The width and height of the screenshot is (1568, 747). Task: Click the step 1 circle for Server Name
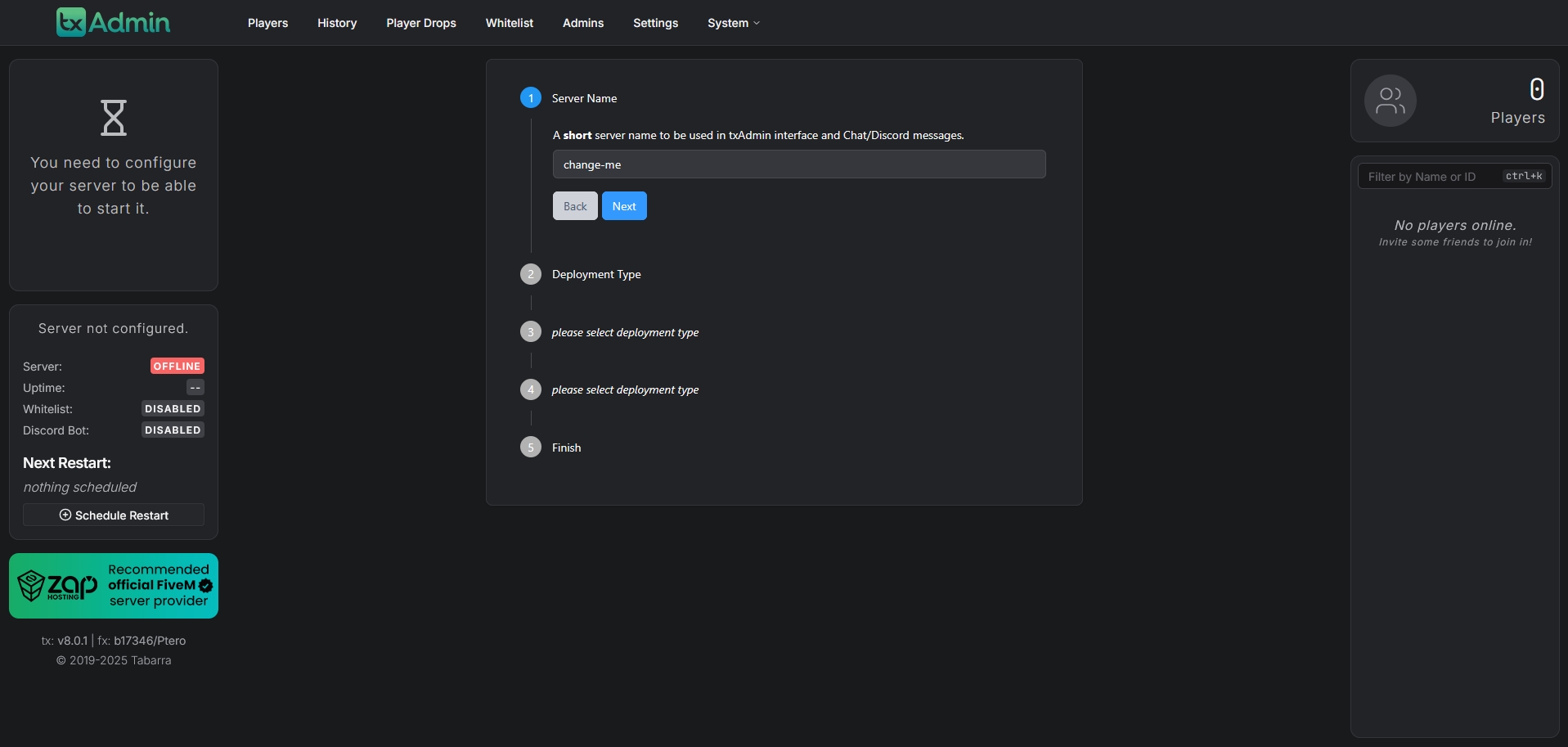pos(531,98)
